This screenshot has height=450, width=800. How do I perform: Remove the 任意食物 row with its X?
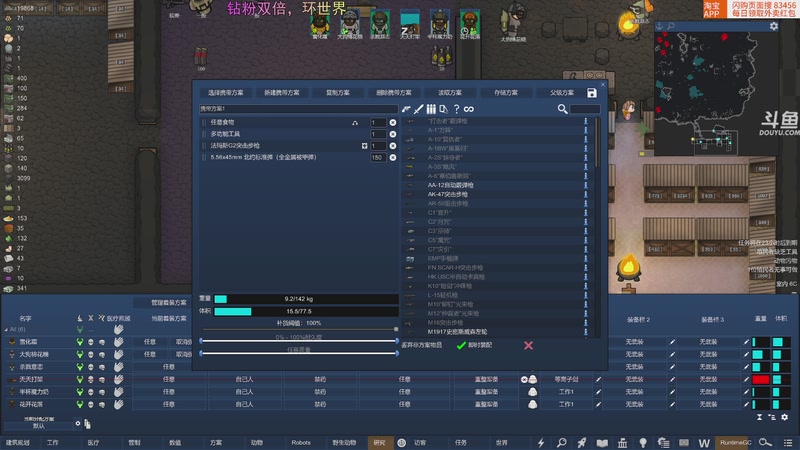tap(393, 122)
